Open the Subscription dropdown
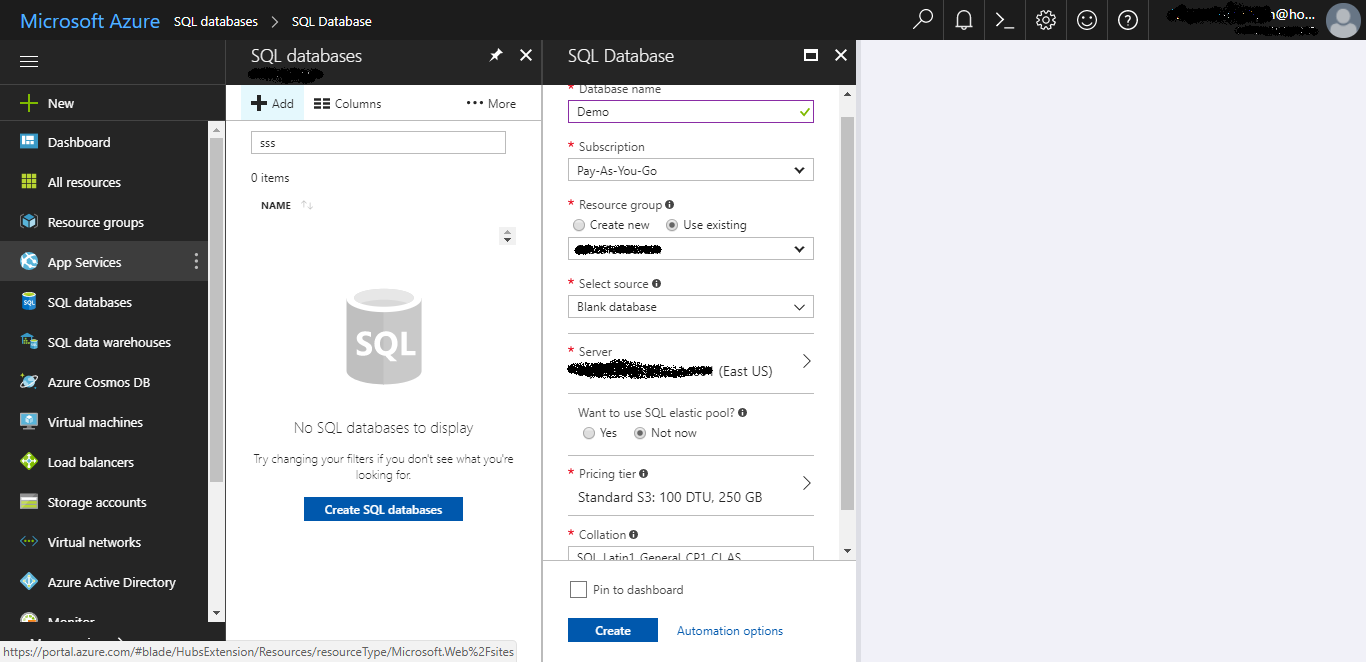 (690, 169)
